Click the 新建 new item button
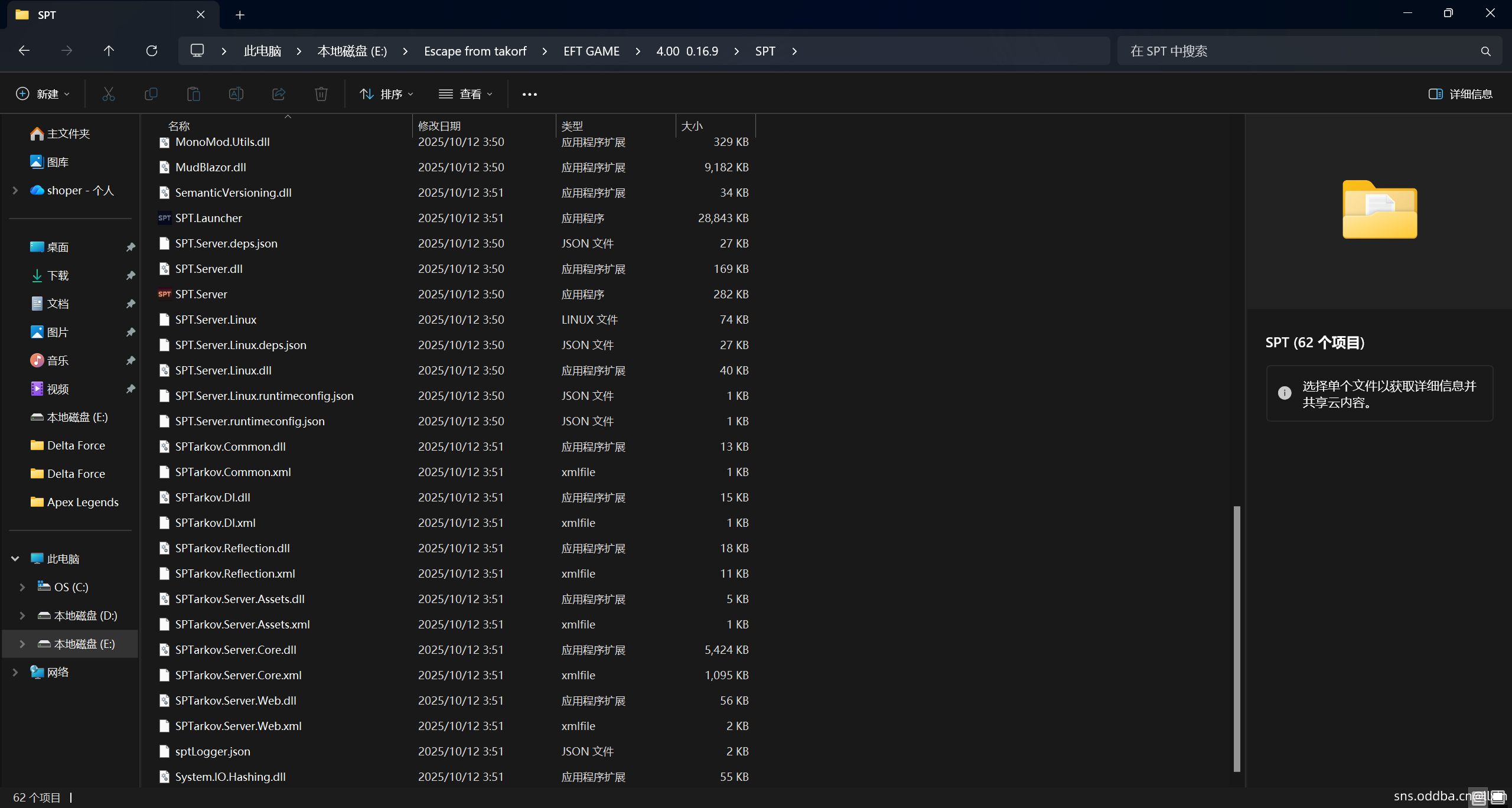Image resolution: width=1512 pixels, height=808 pixels. pos(43,94)
